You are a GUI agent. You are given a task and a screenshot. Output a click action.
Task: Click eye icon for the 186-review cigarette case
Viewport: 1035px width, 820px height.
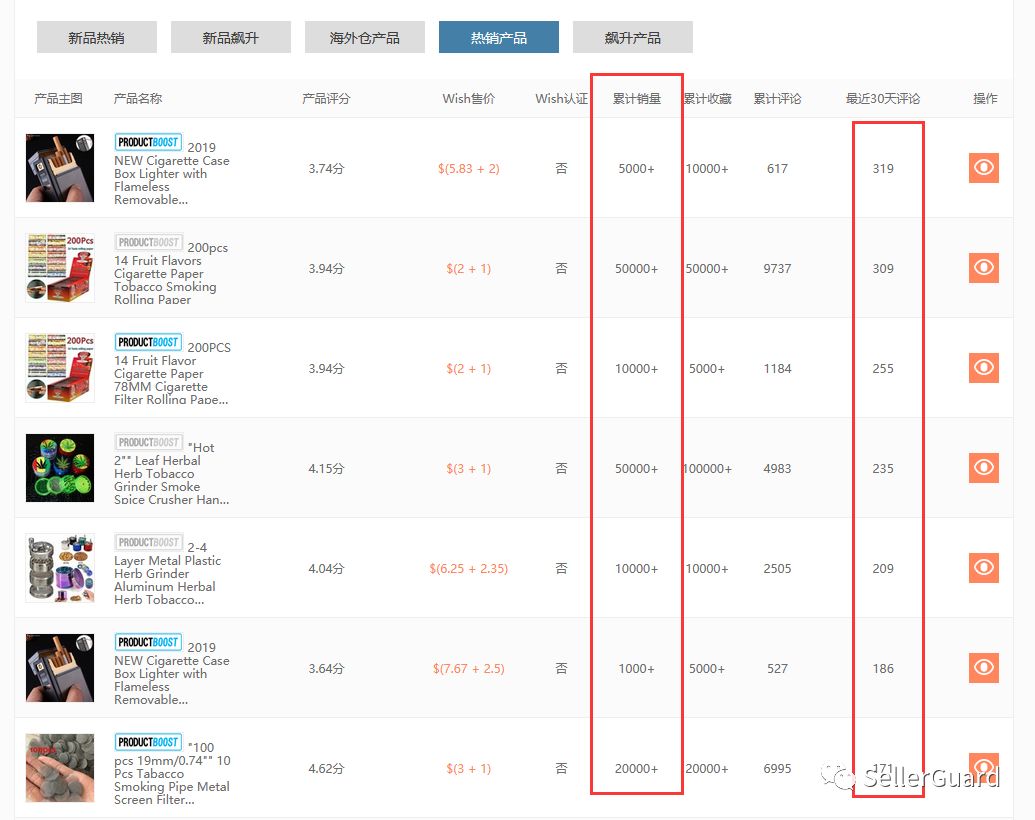[x=984, y=667]
